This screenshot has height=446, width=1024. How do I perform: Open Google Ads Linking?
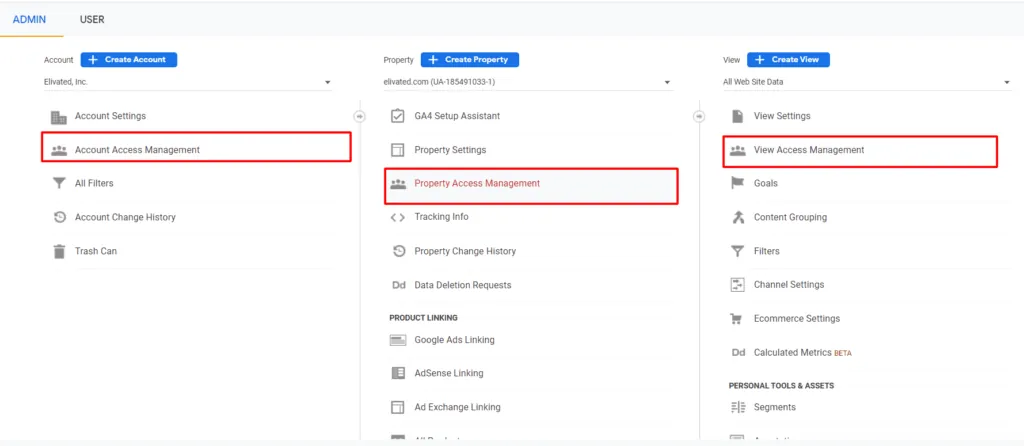tap(455, 340)
